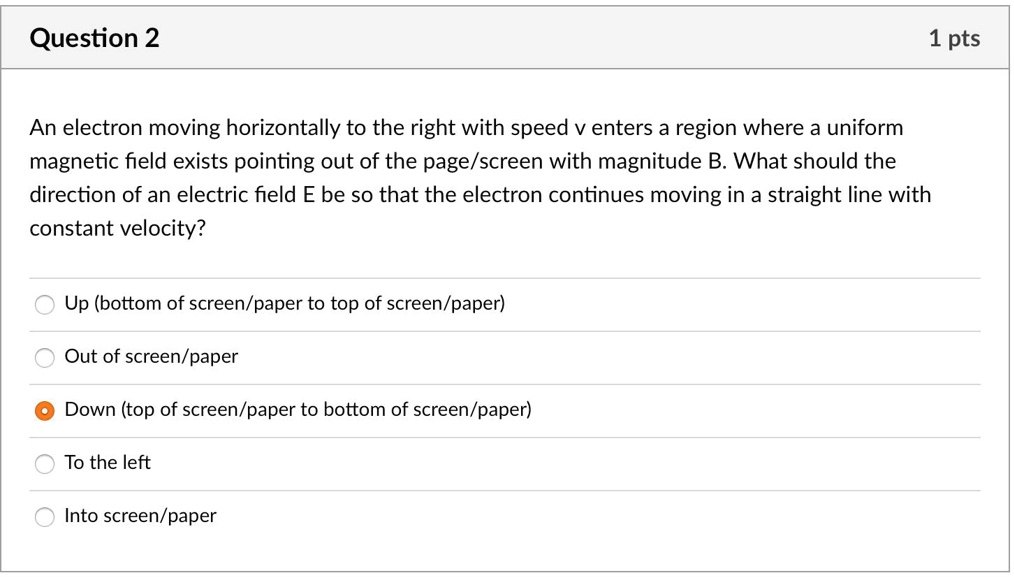Viewport: 1014px width, 577px height.
Task: Click the text "Down (top of screen/paper to bottom of screen/paper)"
Action: 298,409
